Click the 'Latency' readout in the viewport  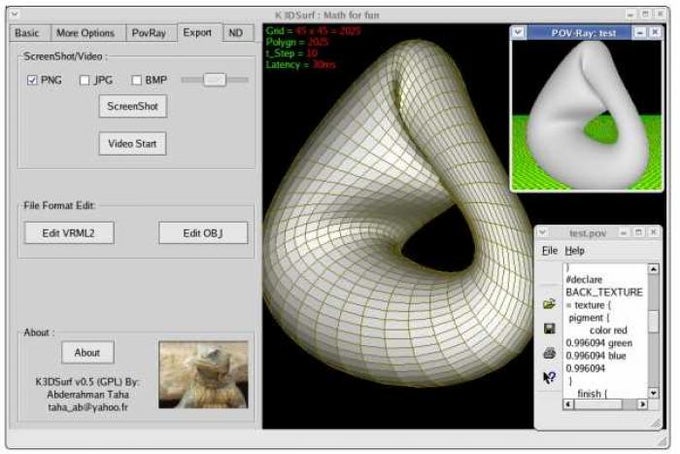tap(301, 65)
